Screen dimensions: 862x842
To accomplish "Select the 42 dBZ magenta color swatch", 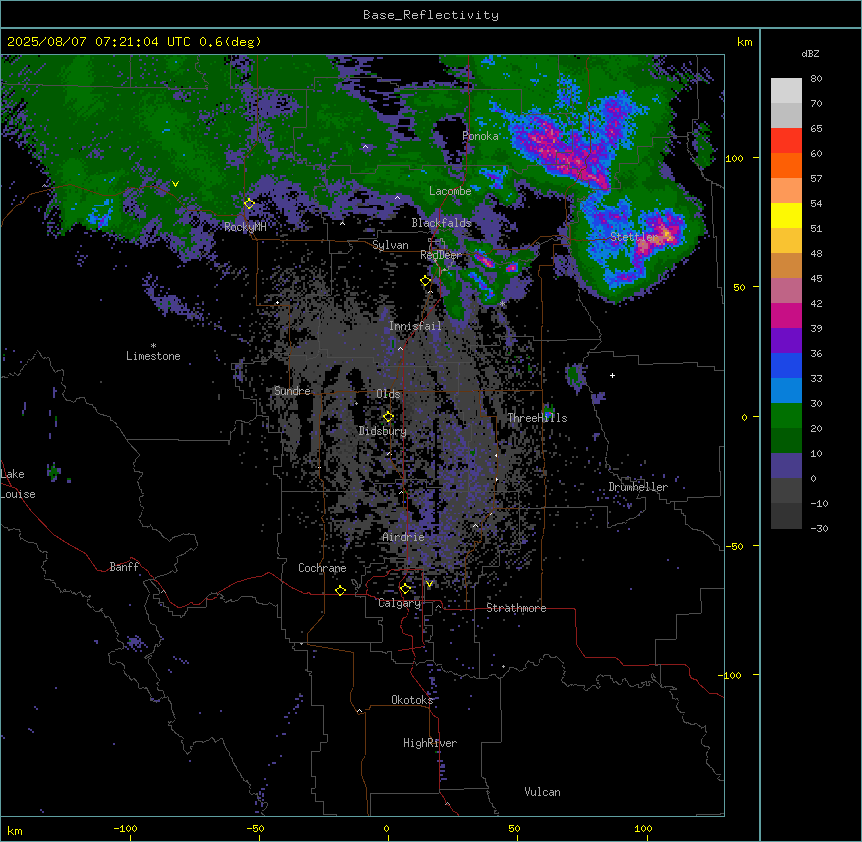I will coord(786,315).
